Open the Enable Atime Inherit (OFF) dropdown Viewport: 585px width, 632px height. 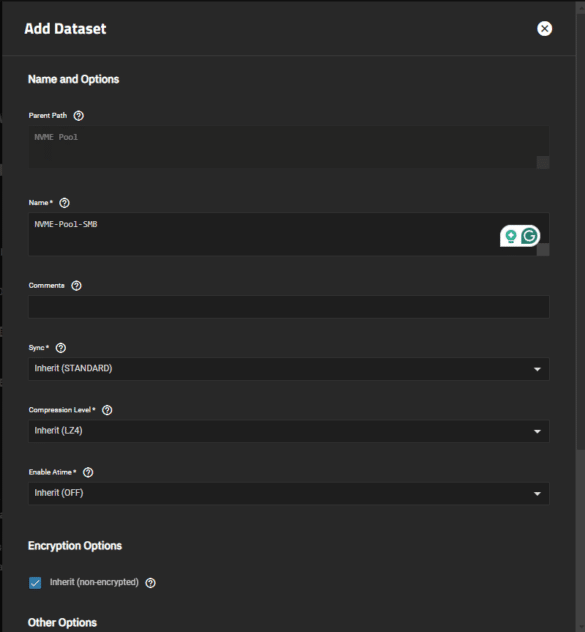[x=289, y=493]
